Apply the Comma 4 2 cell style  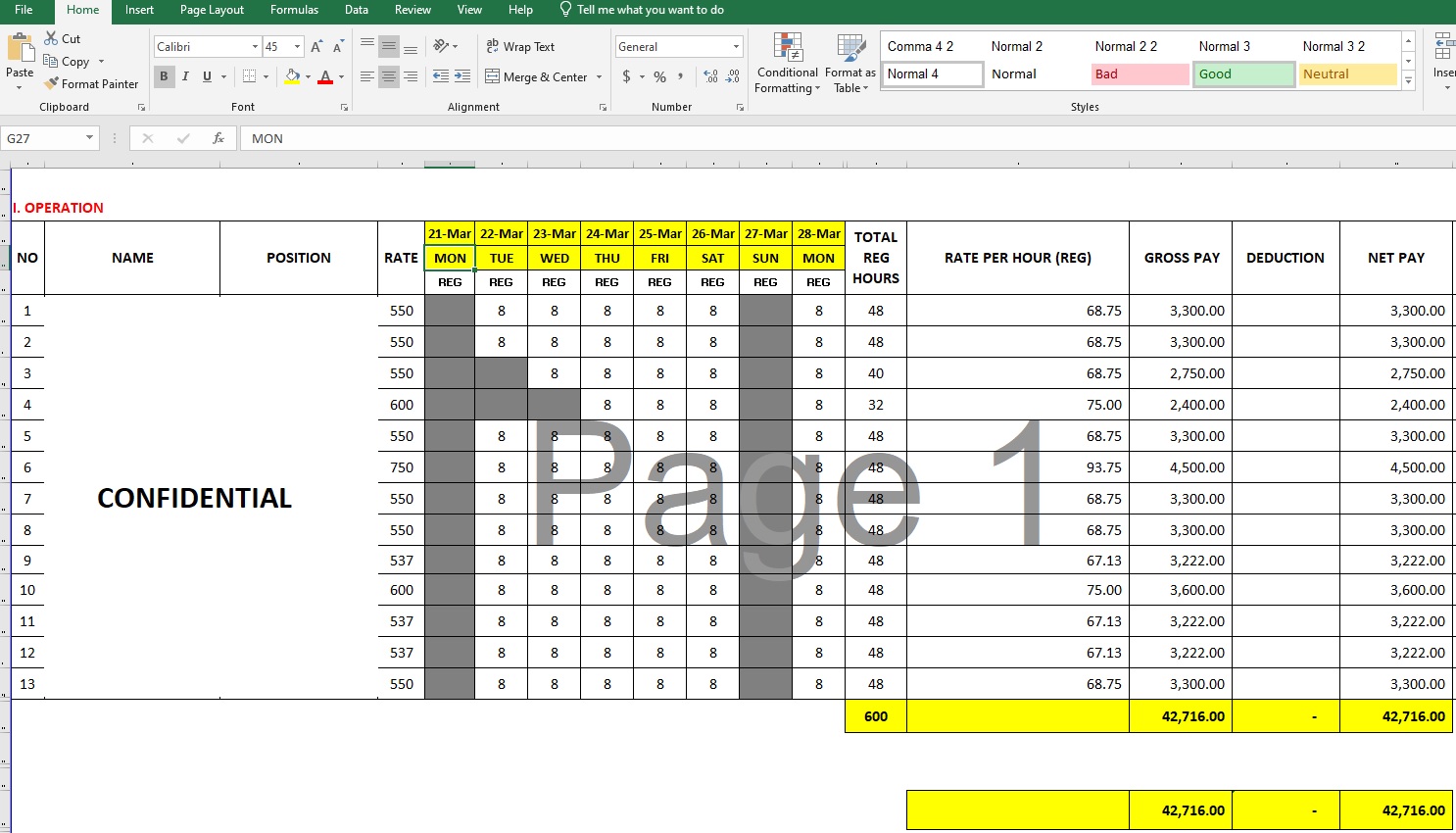click(x=932, y=46)
